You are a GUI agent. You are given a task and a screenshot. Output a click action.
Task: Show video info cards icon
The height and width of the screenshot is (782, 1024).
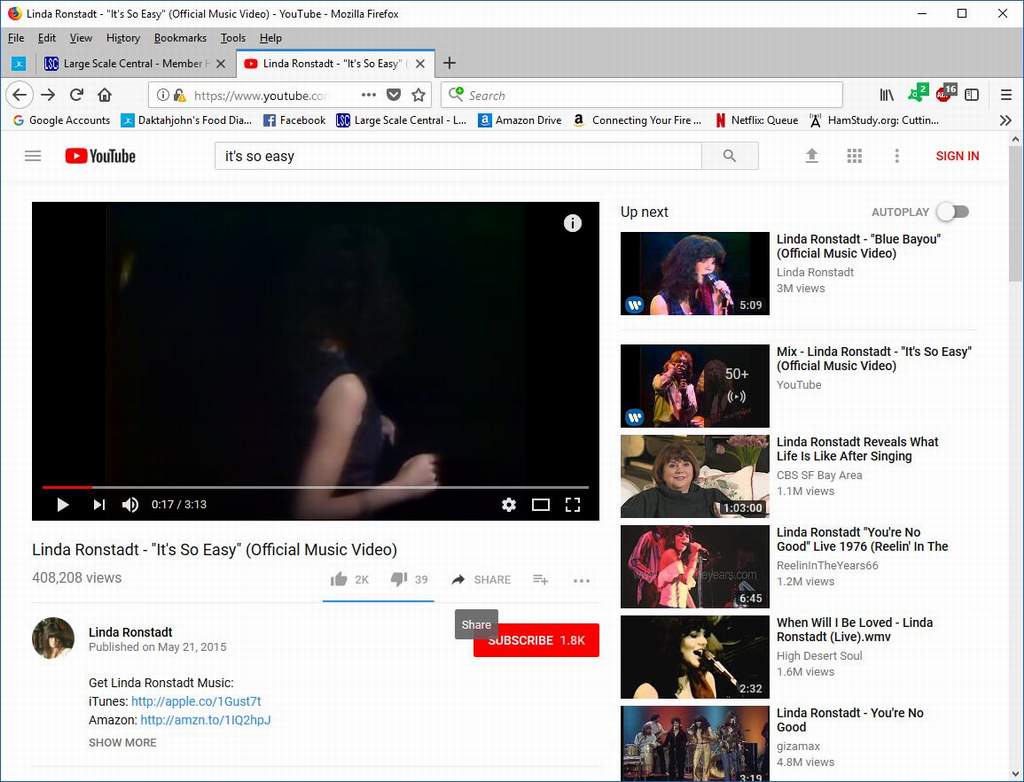pyautogui.click(x=573, y=223)
